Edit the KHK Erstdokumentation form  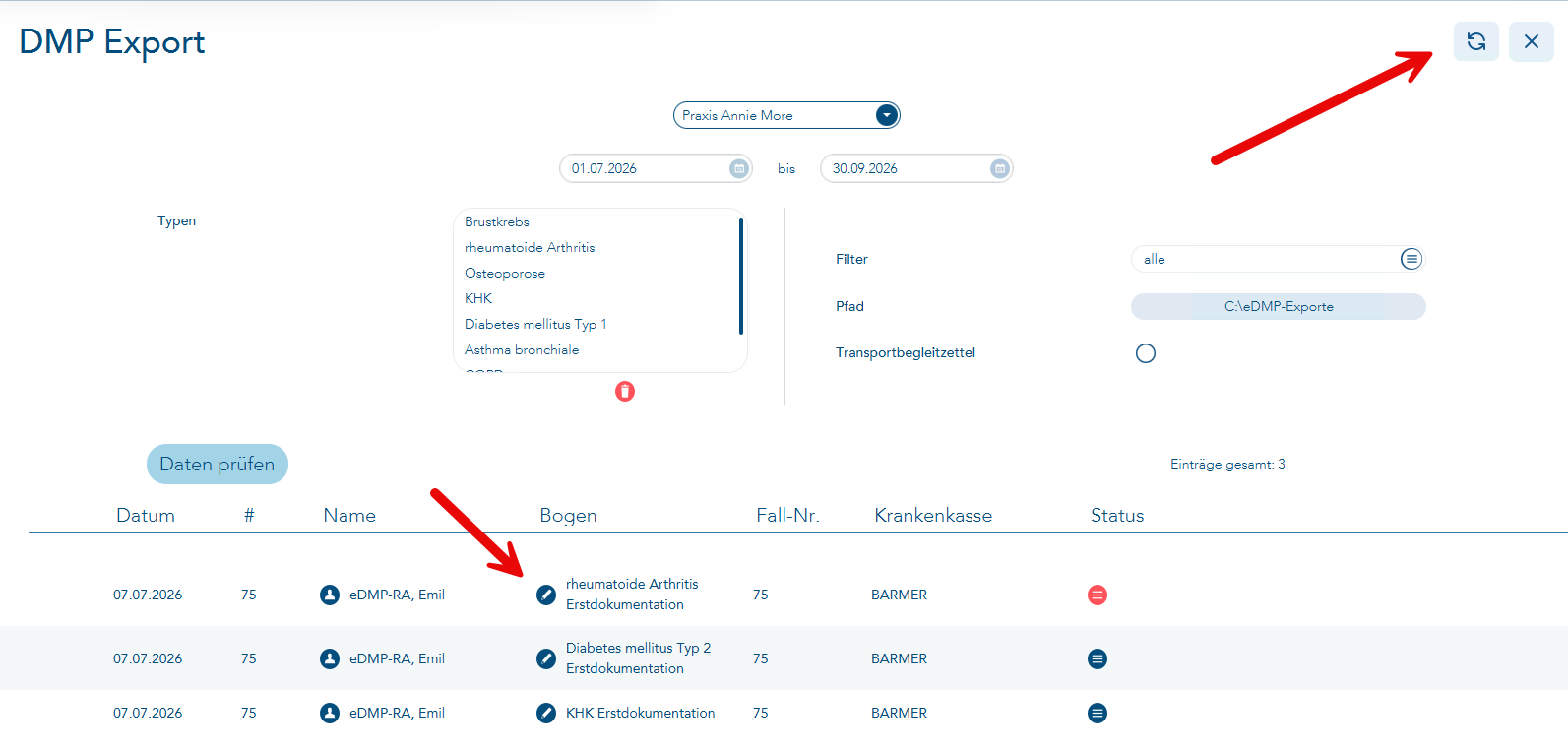coord(546,713)
